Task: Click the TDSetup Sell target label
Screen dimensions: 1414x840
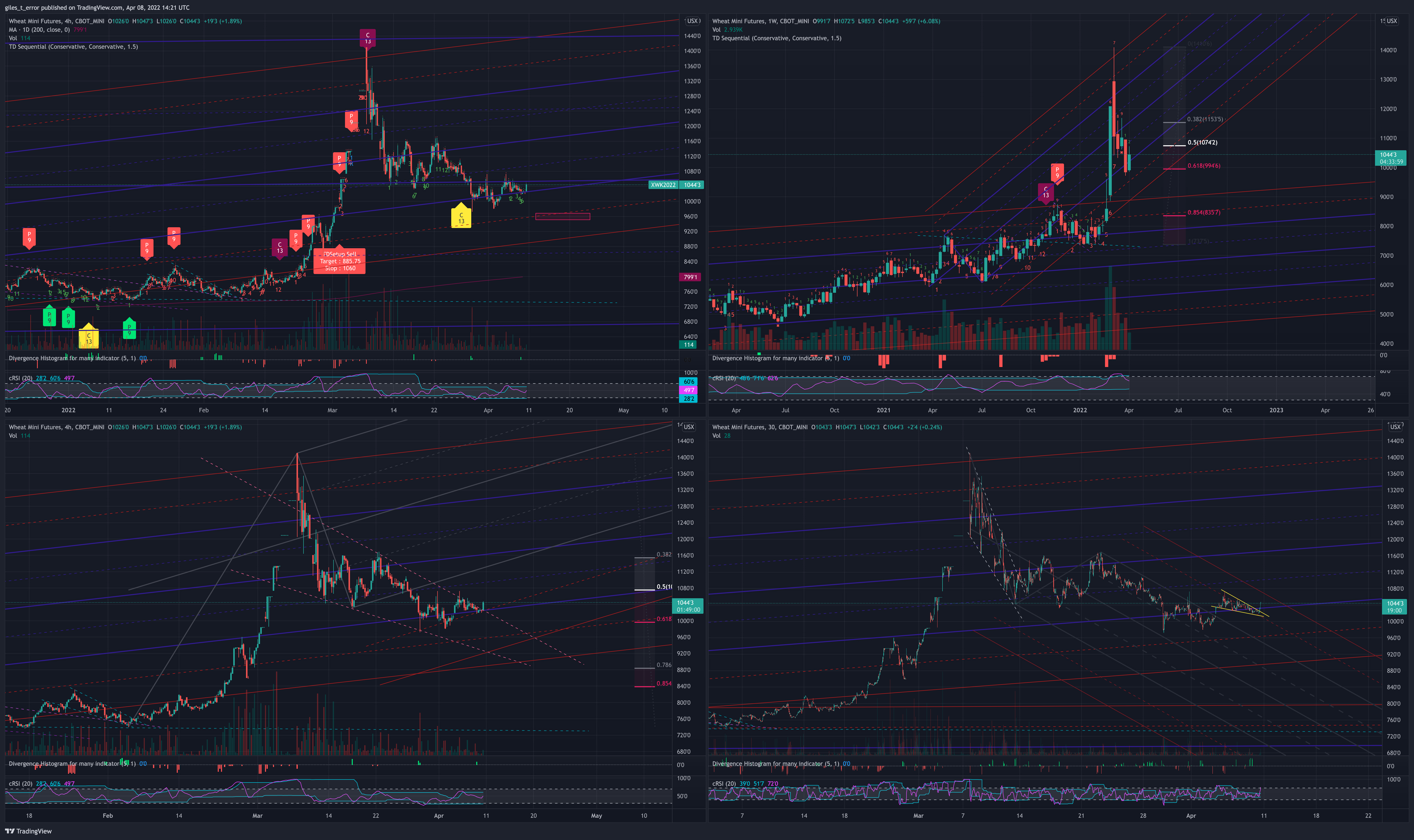Action: pyautogui.click(x=340, y=261)
